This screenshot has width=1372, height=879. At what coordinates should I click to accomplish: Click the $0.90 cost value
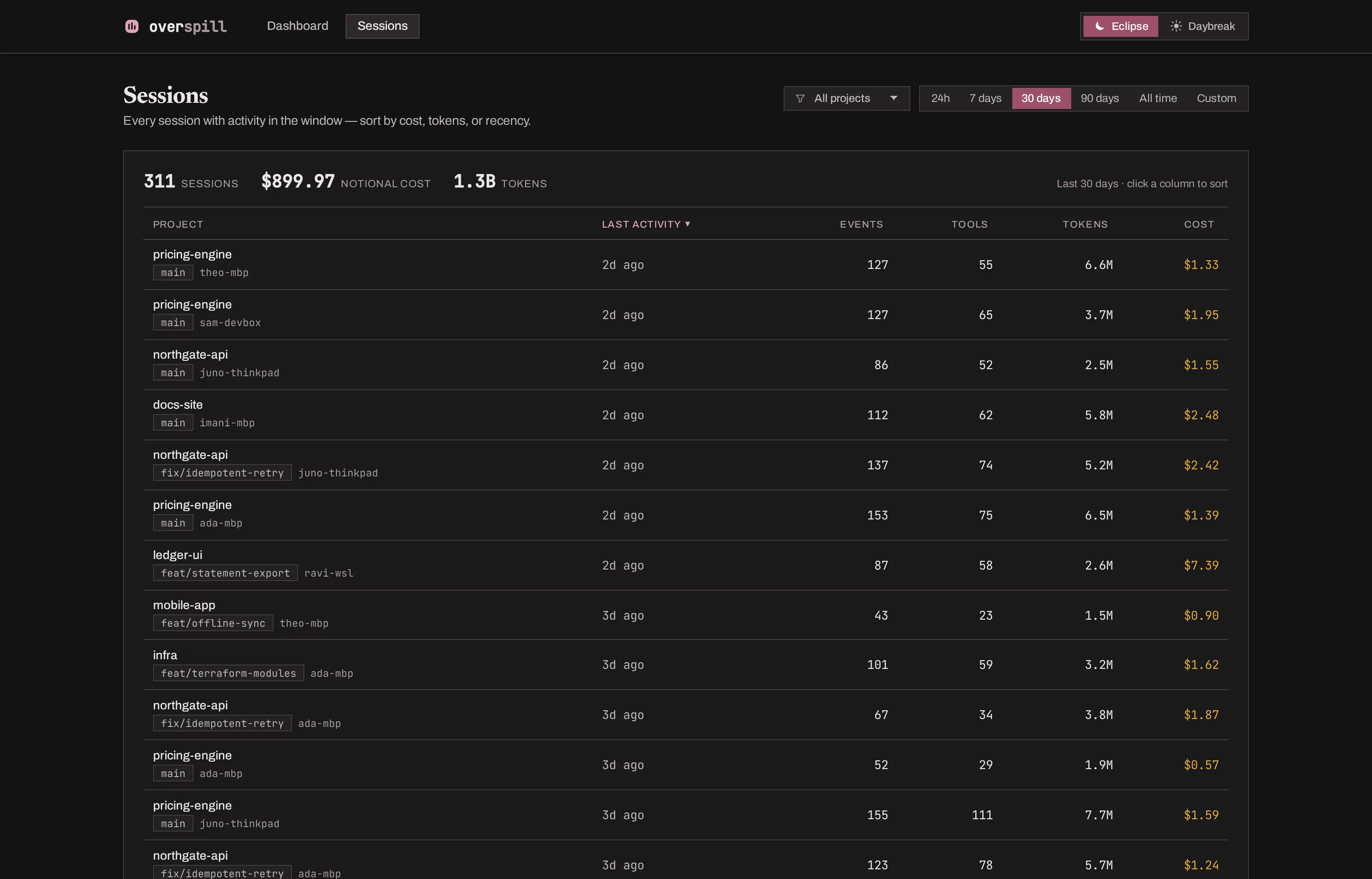coord(1200,616)
